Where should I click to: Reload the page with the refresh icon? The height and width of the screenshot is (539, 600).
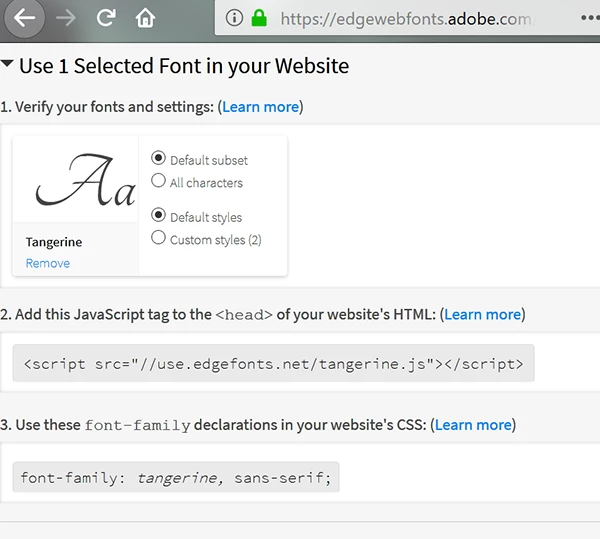106,18
